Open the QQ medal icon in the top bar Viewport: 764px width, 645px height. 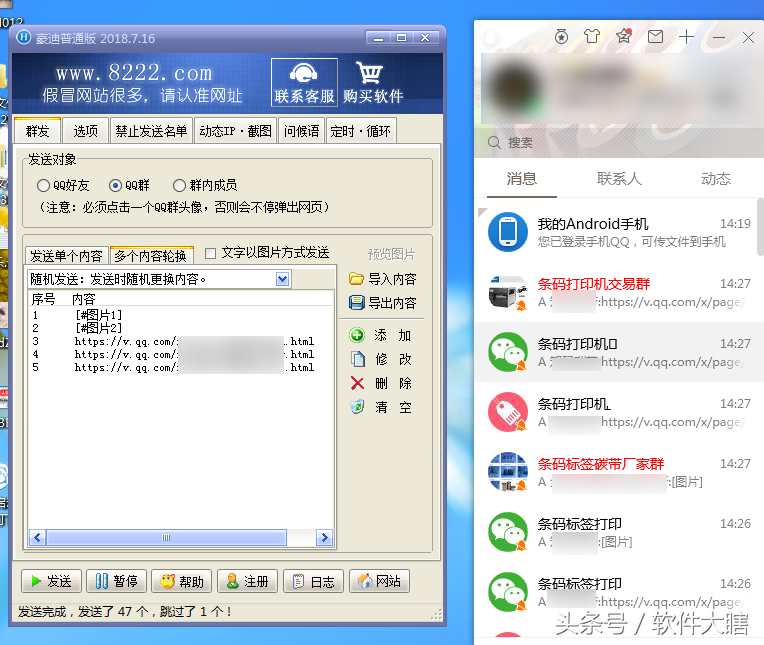pos(561,37)
